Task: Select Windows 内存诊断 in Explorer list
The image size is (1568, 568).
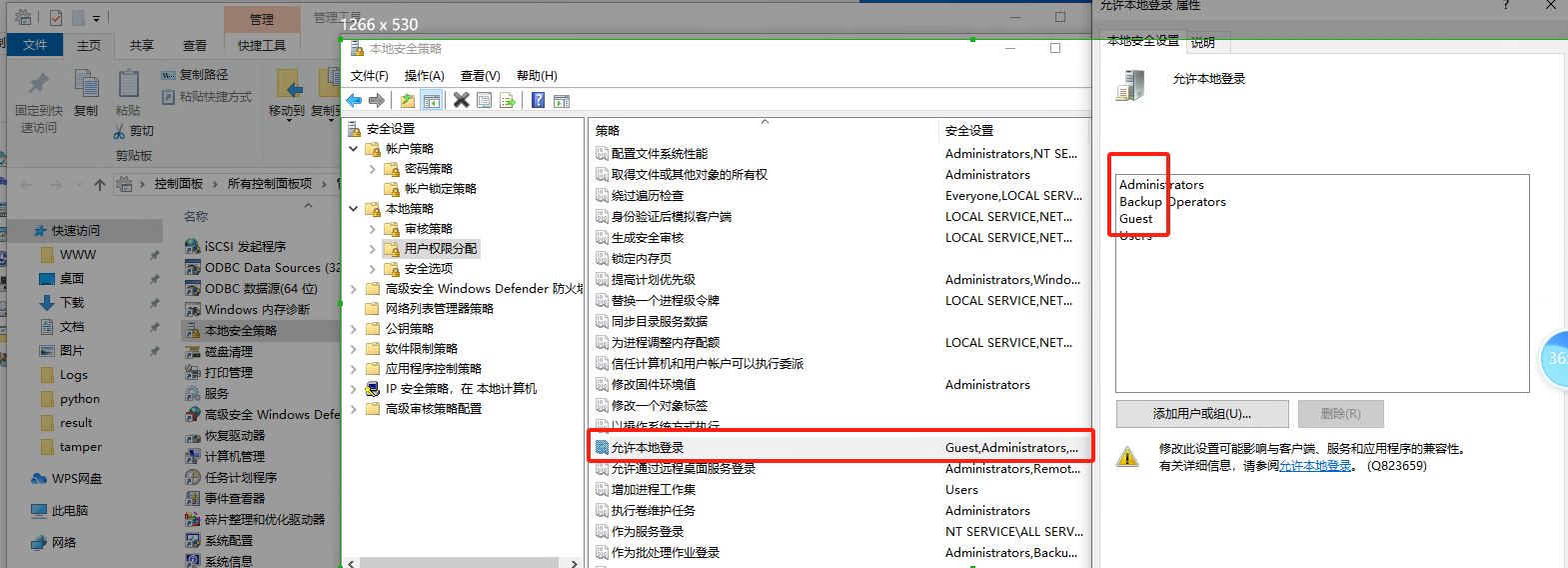Action: point(248,309)
